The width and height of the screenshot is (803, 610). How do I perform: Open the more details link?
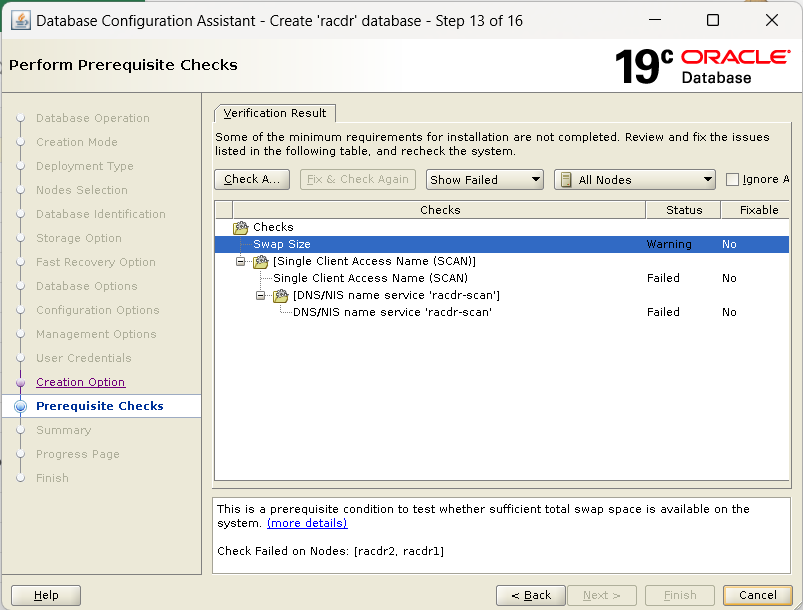pyautogui.click(x=307, y=523)
